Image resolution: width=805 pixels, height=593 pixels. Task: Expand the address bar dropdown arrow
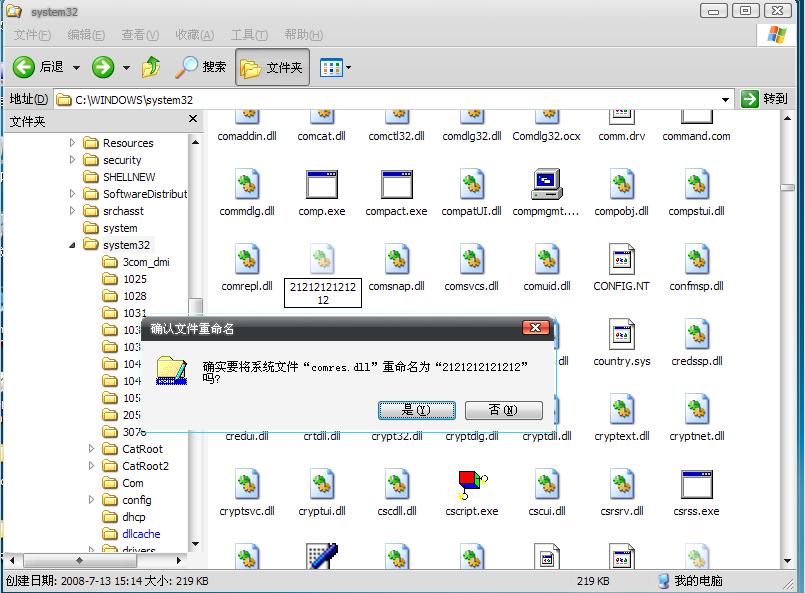[726, 99]
